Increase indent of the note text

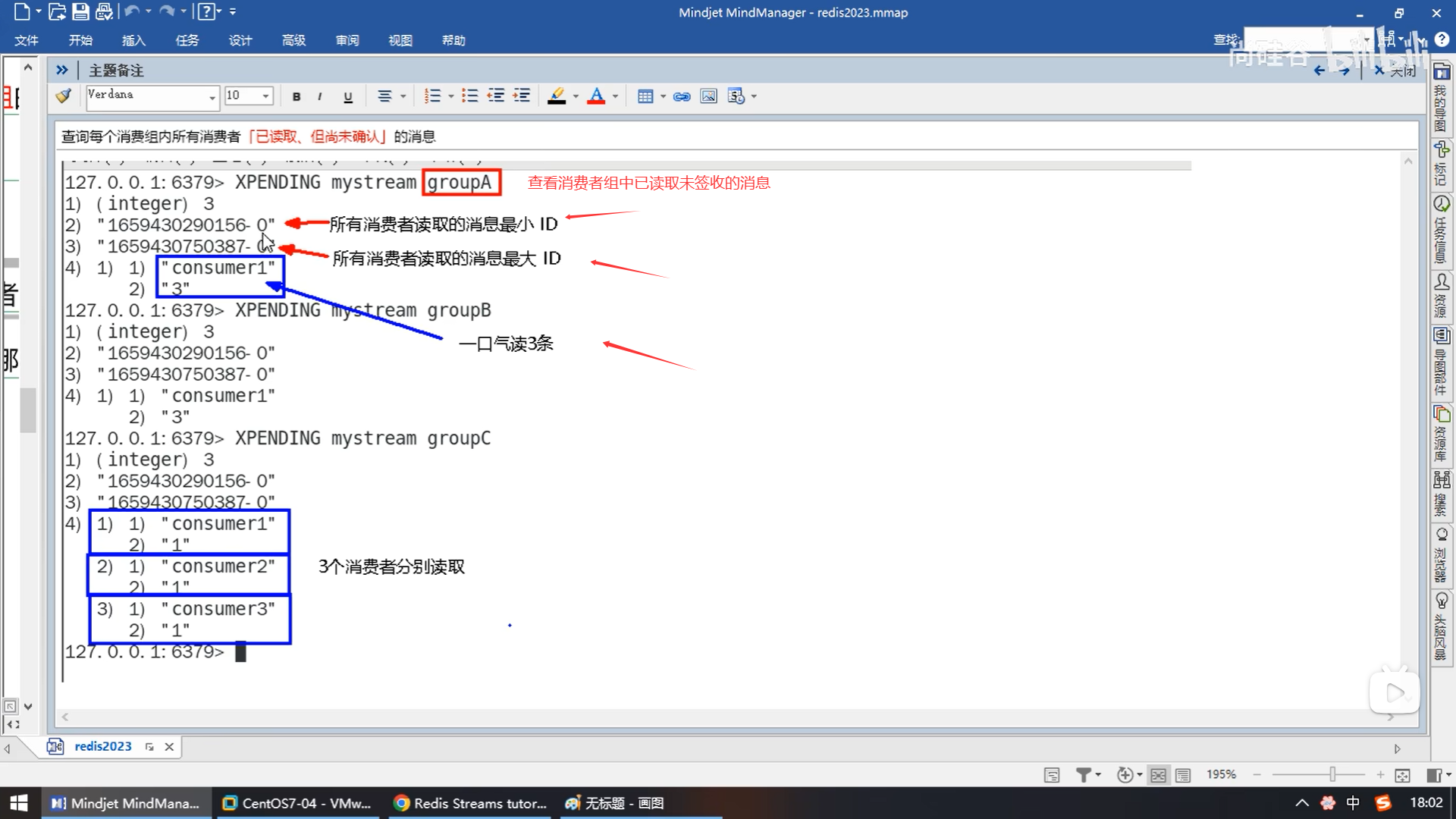point(522,96)
